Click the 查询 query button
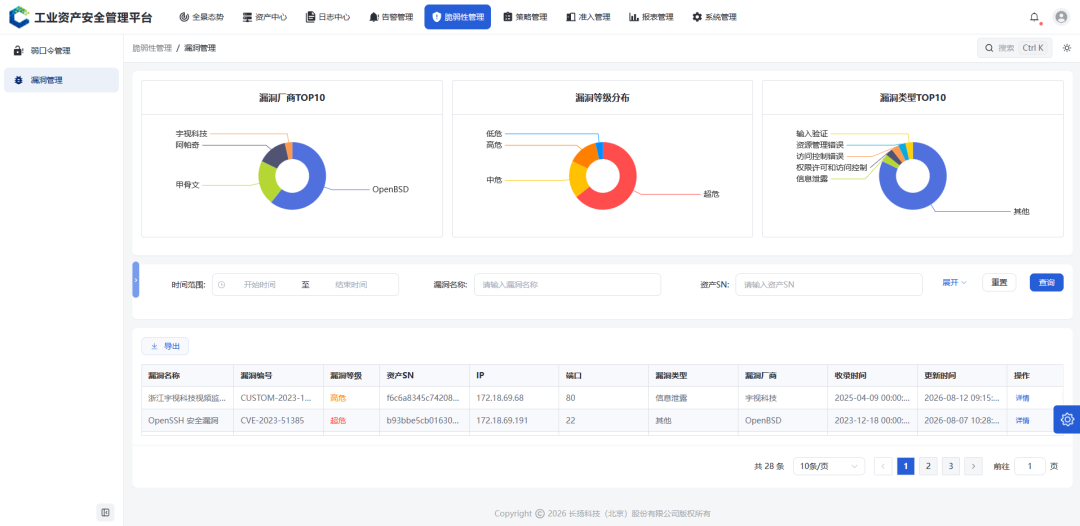The height and width of the screenshot is (526, 1080). click(1046, 282)
